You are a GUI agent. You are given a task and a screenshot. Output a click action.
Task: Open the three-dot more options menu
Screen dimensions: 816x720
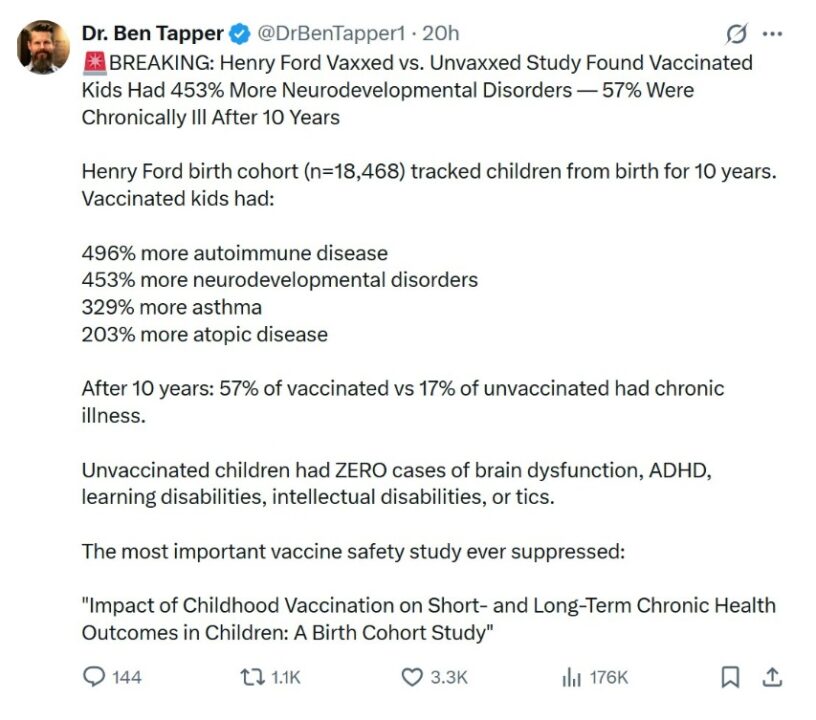click(772, 34)
